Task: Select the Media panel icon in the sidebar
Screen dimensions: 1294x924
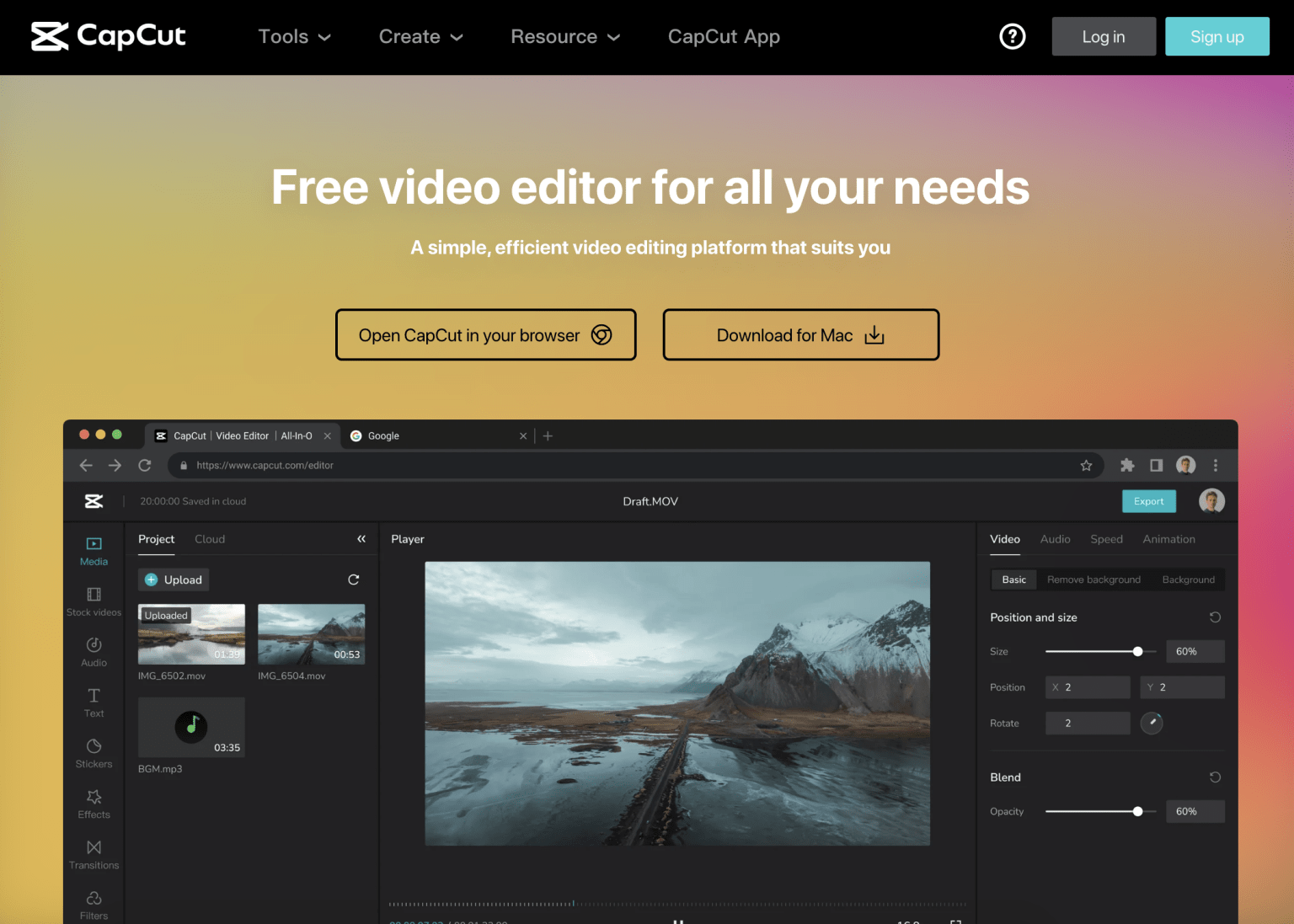Action: pyautogui.click(x=93, y=549)
